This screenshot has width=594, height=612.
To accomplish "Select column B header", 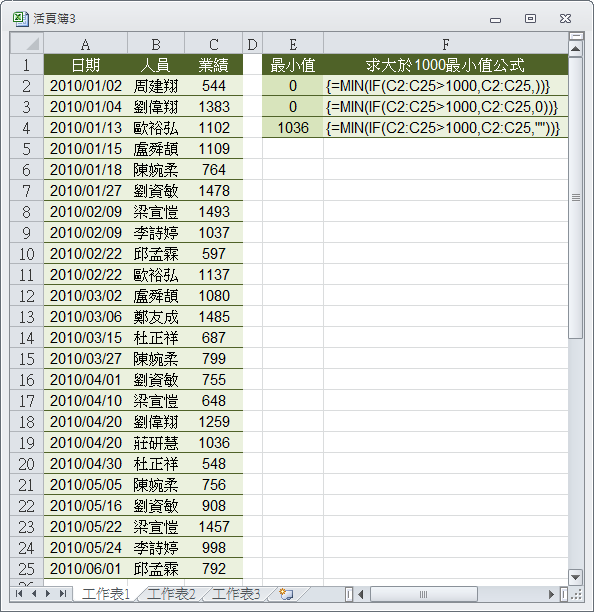I will coord(156,44).
